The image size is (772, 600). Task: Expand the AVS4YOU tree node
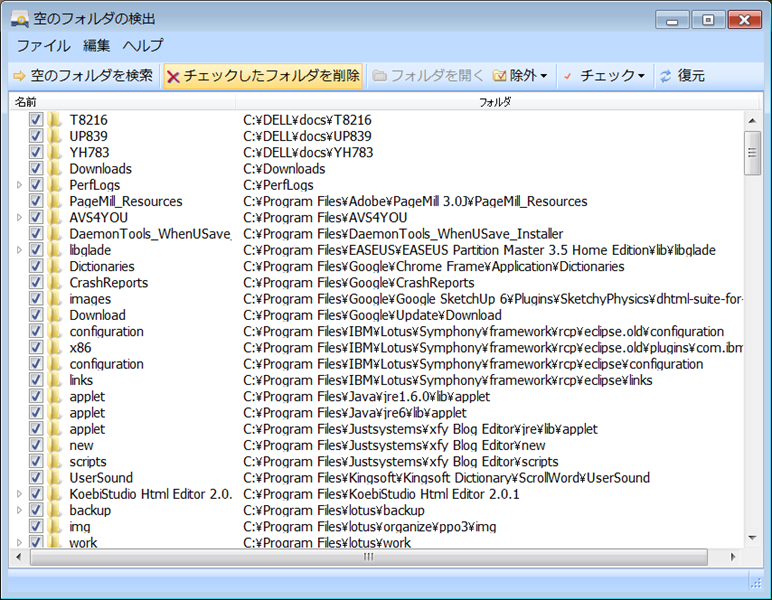pos(19,218)
